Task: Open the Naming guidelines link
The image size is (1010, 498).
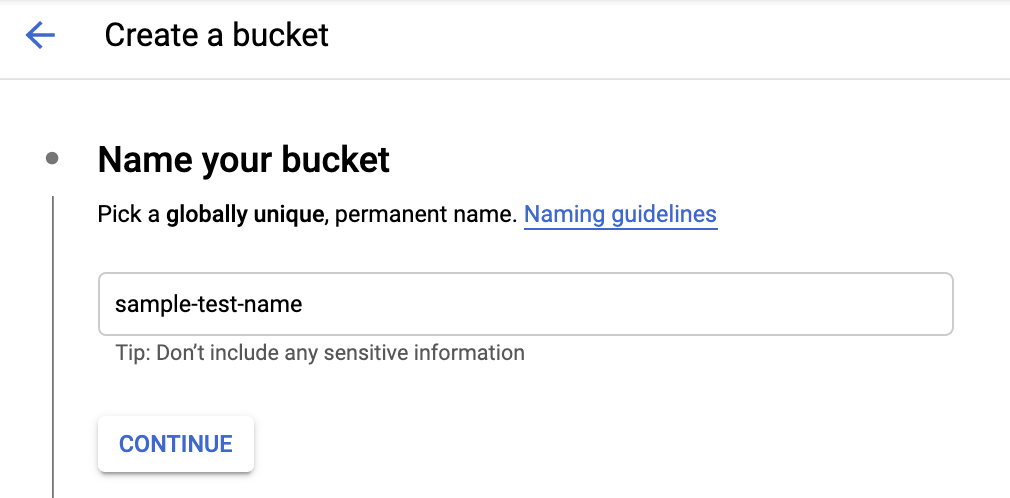Action: coord(620,214)
